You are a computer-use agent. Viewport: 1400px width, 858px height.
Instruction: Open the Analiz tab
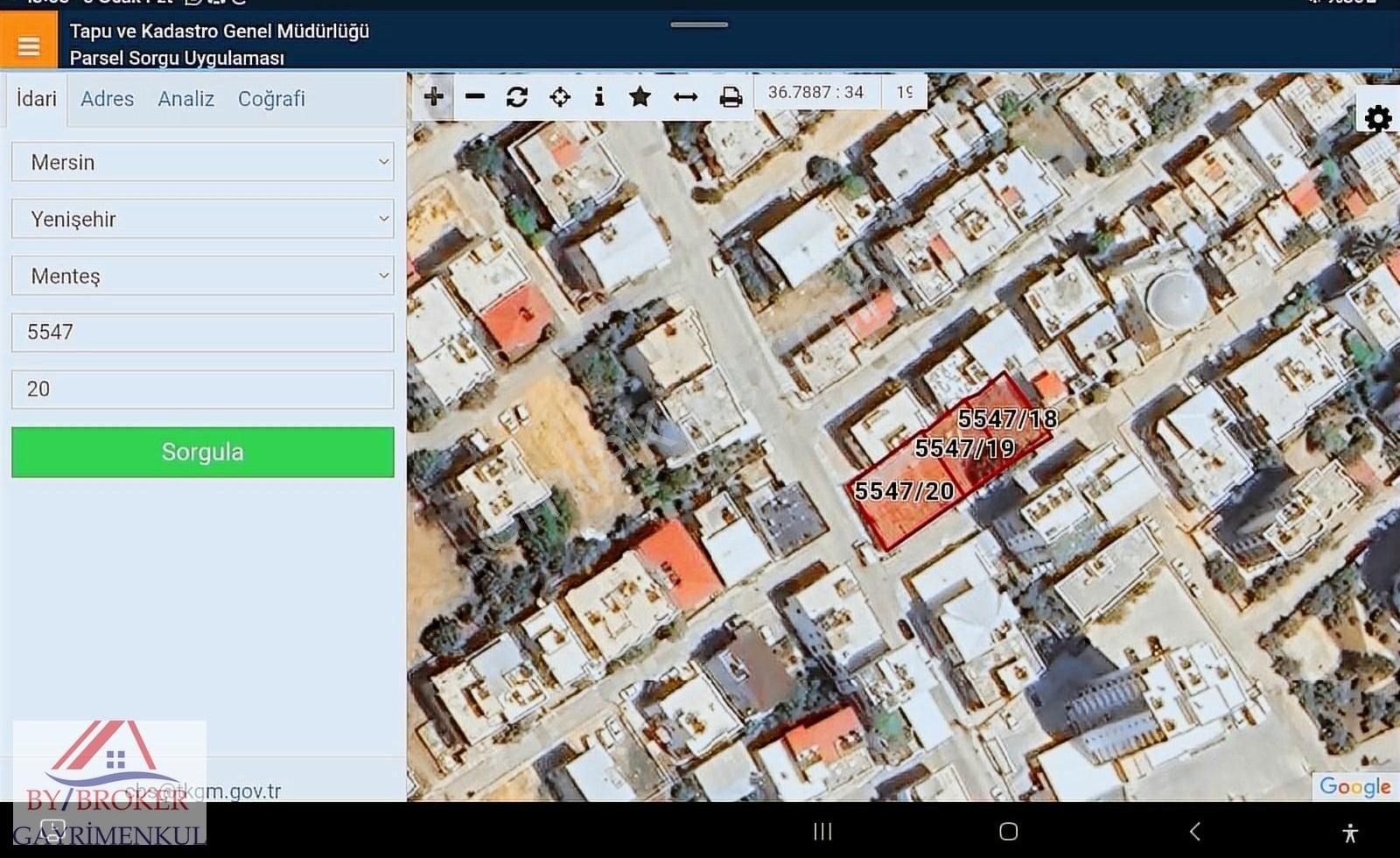pos(185,99)
